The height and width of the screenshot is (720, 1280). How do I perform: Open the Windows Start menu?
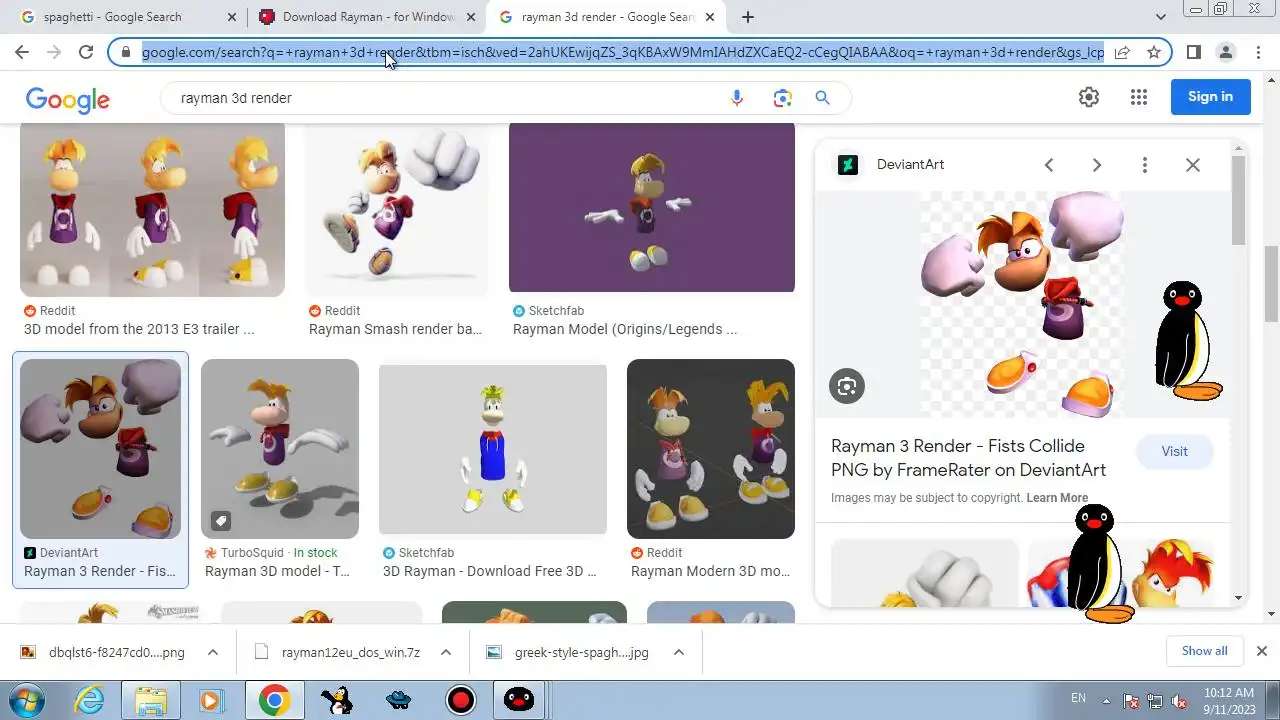click(x=27, y=700)
